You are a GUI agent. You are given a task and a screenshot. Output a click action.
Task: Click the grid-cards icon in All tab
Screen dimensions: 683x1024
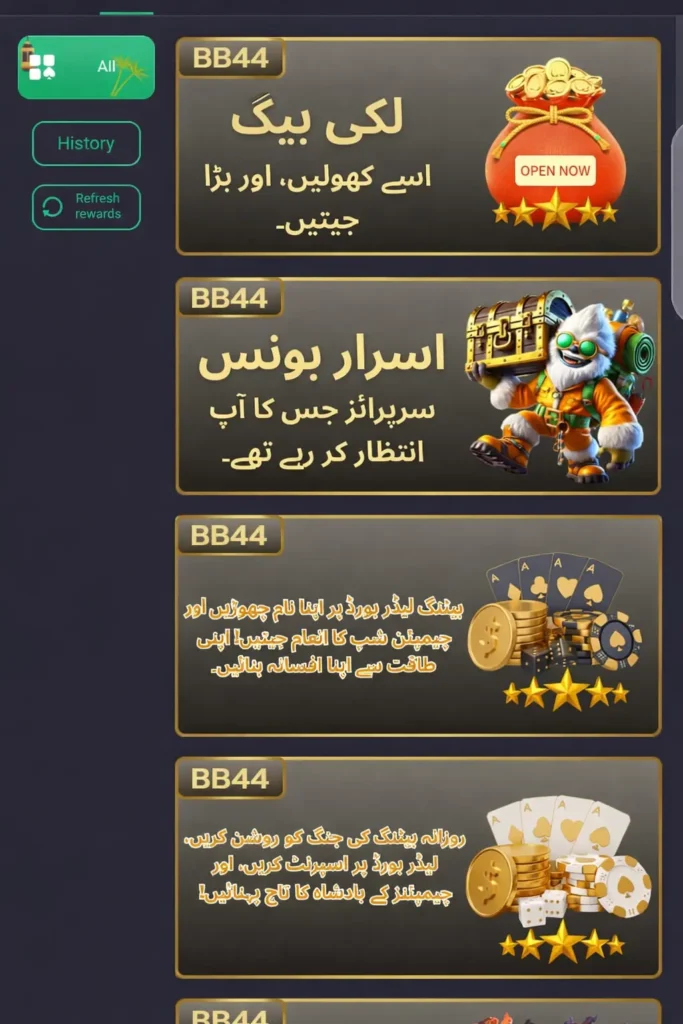point(42,67)
